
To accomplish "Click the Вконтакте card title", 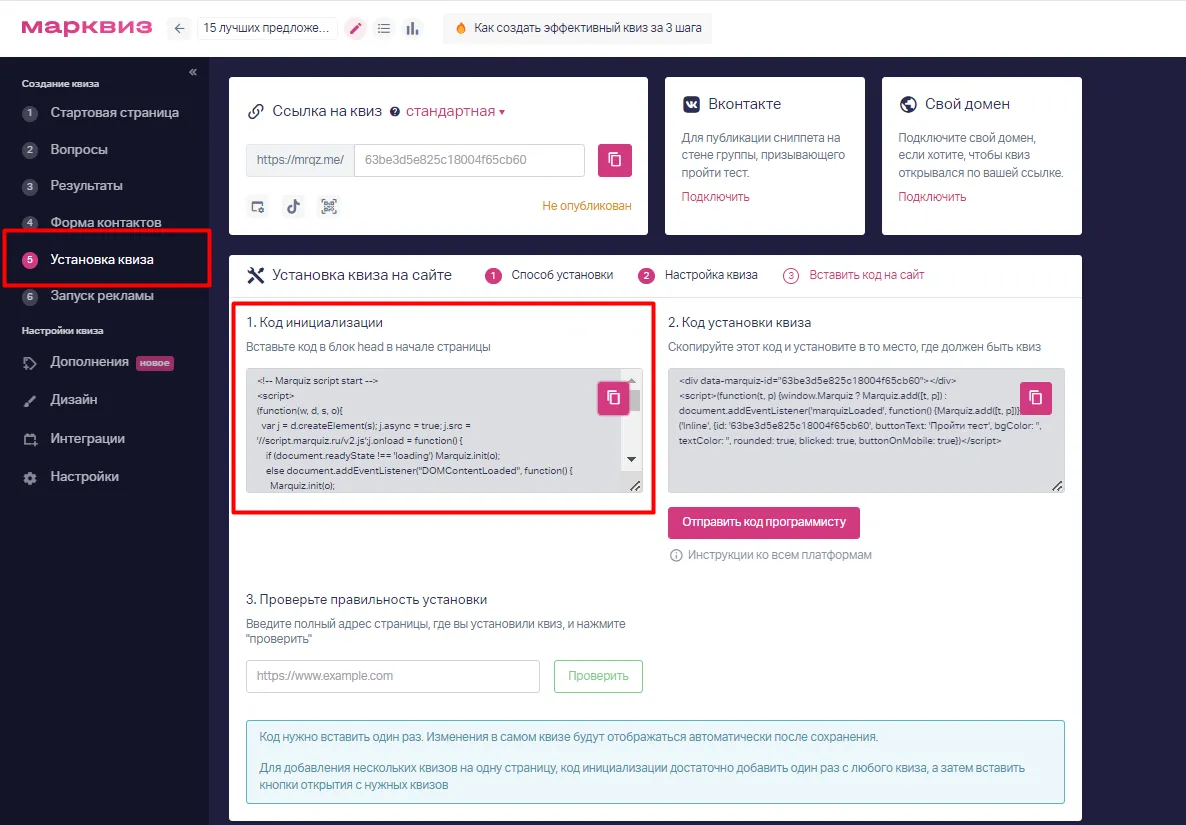I will [745, 104].
